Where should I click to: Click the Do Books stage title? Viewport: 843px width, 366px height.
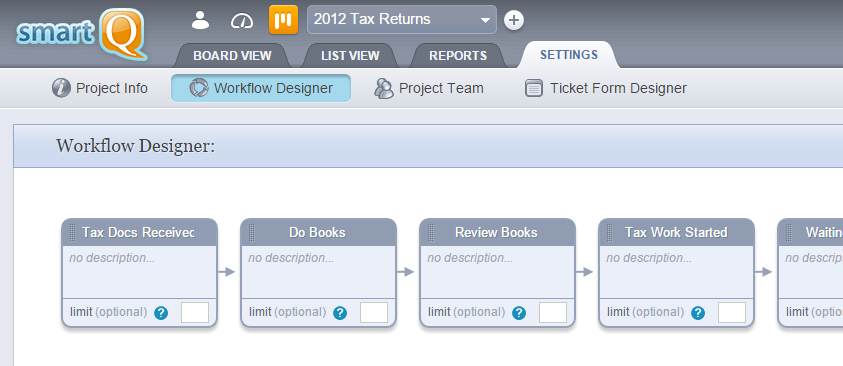pyautogui.click(x=317, y=233)
